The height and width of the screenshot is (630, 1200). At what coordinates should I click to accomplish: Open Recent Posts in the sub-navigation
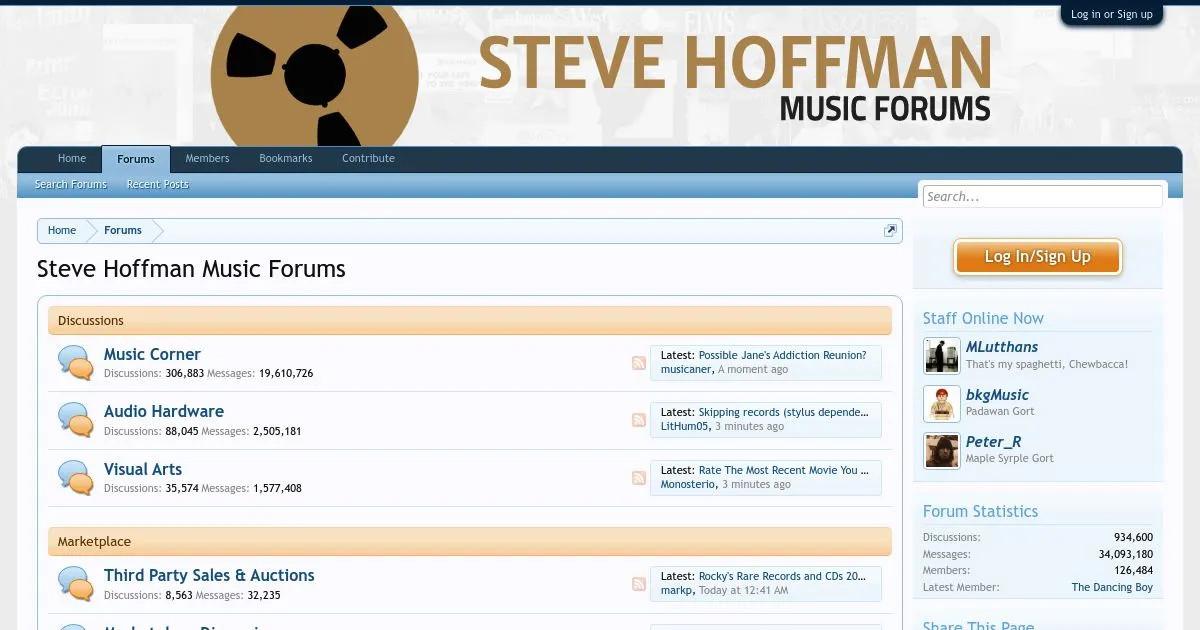coord(157,185)
